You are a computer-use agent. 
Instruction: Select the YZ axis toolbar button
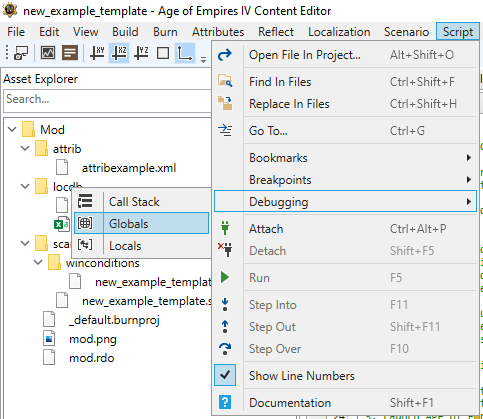tap(141, 53)
